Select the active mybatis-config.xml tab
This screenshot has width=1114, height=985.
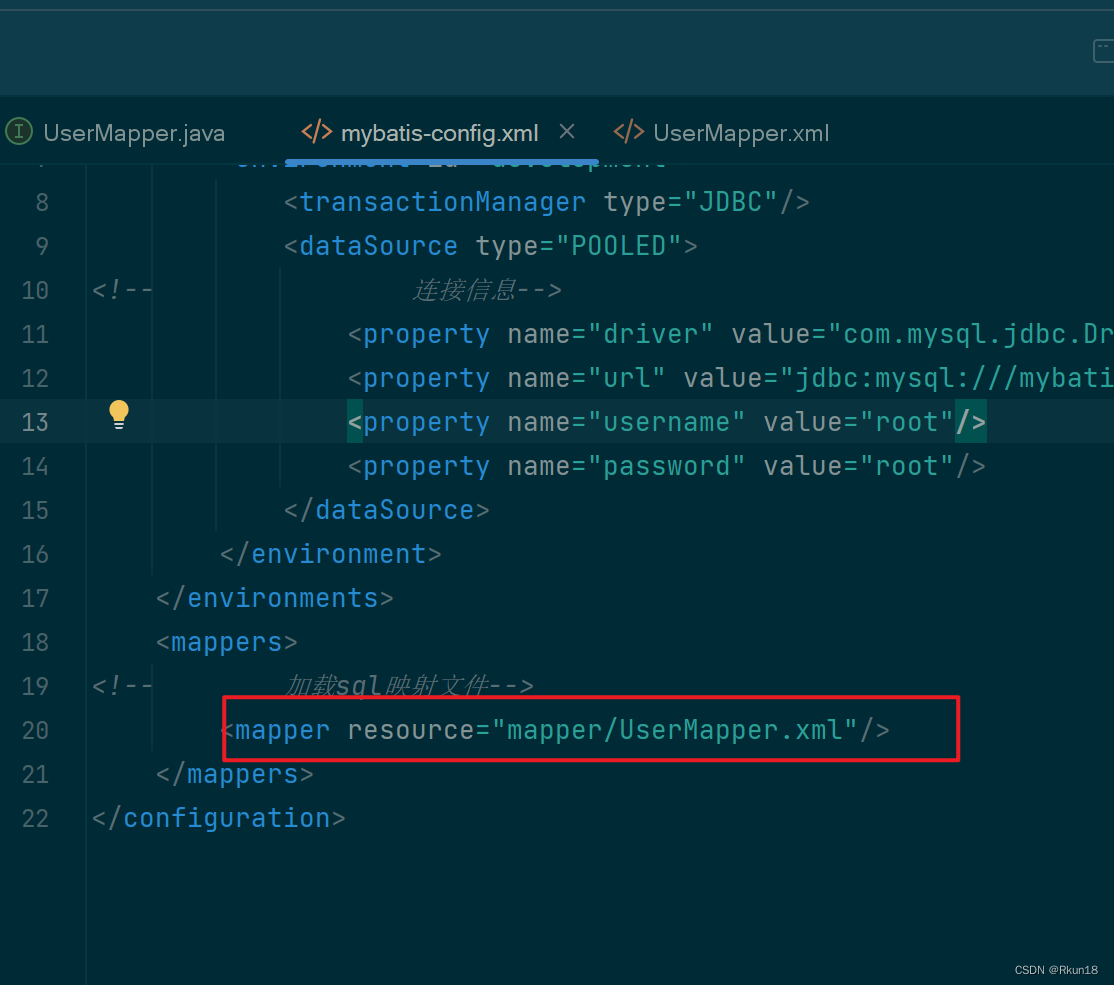[x=438, y=132]
